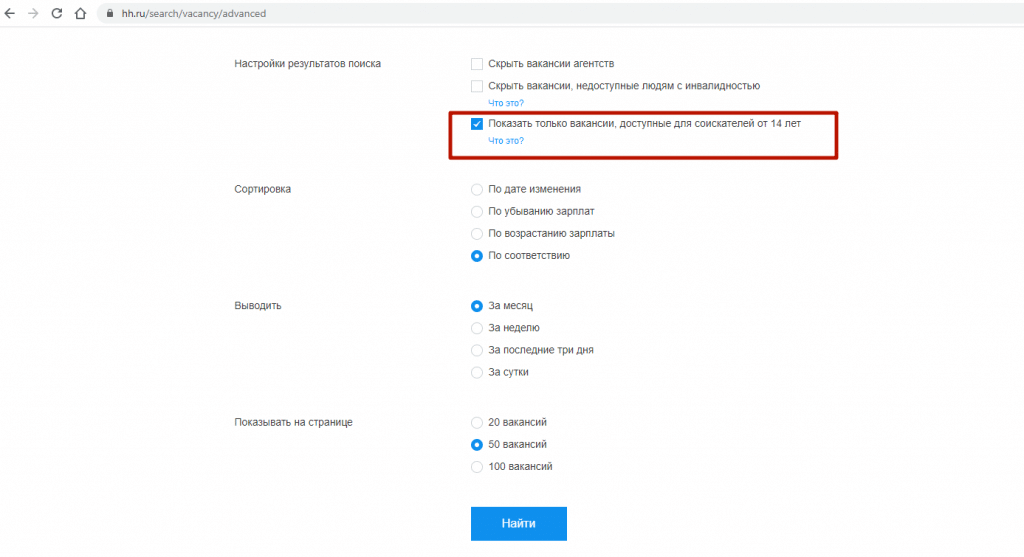Choose sorting "По возрастанию зарплаты"
This screenshot has height=557, width=1024.
click(x=477, y=234)
